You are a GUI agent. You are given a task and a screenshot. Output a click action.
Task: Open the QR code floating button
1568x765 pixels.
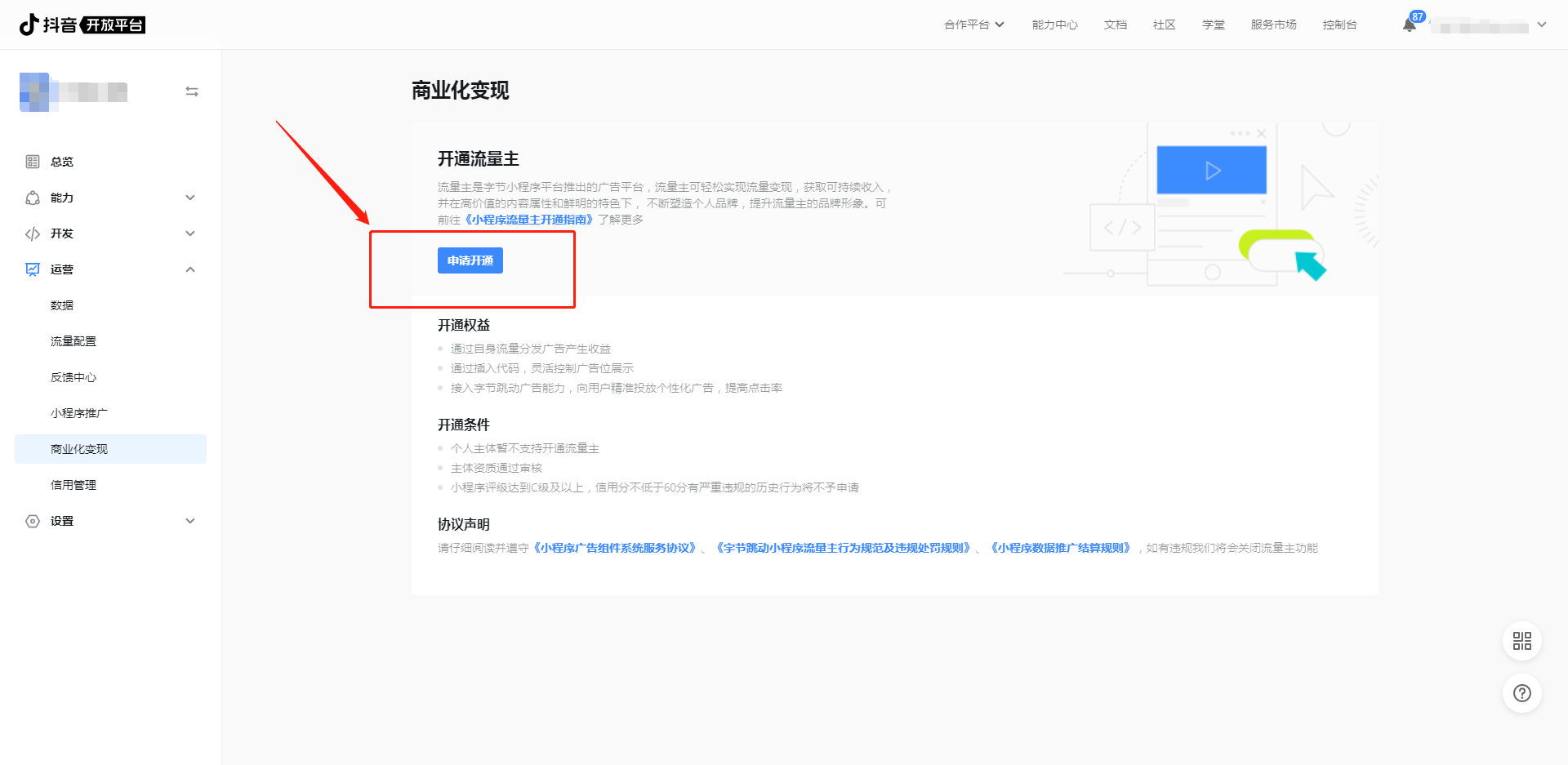(1522, 641)
